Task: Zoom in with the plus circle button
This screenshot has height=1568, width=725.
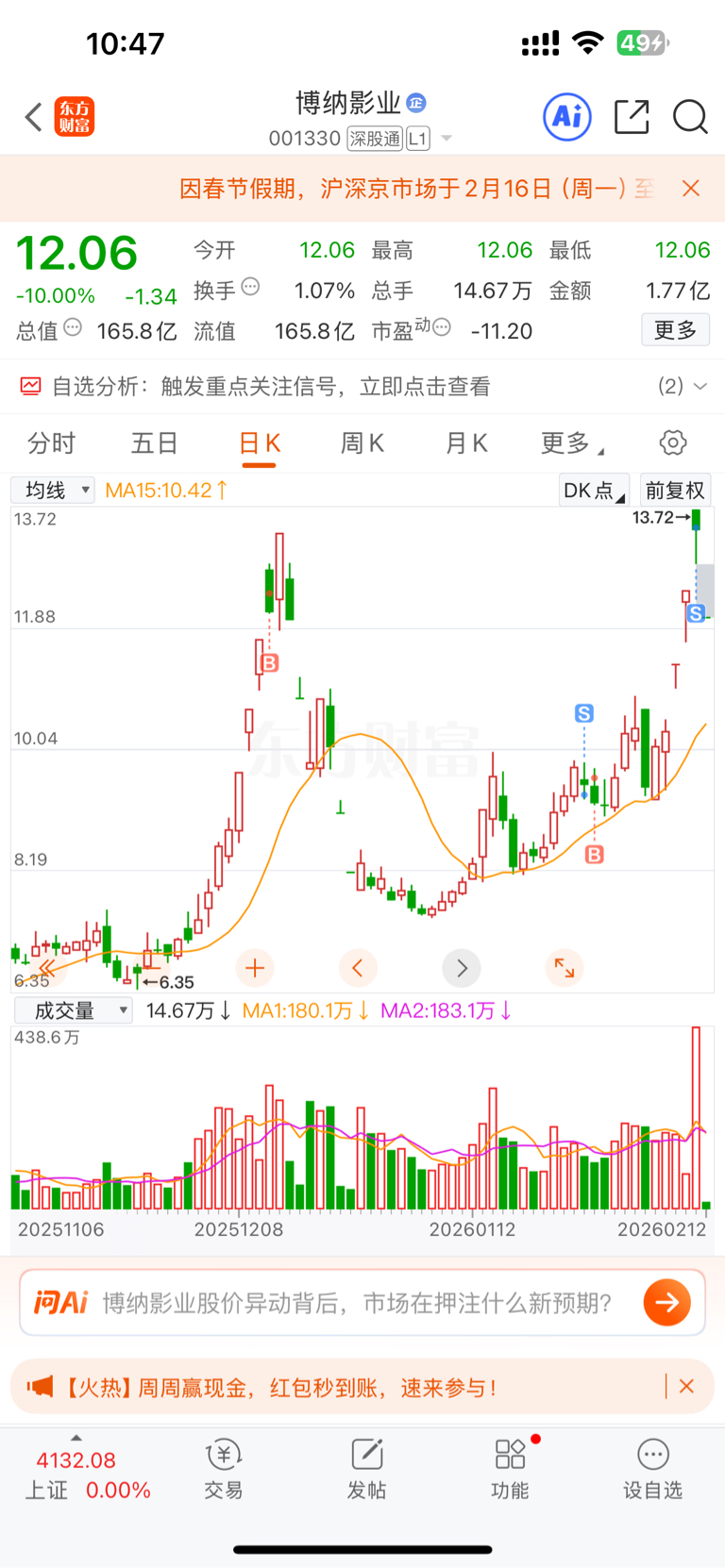Action: [x=255, y=967]
